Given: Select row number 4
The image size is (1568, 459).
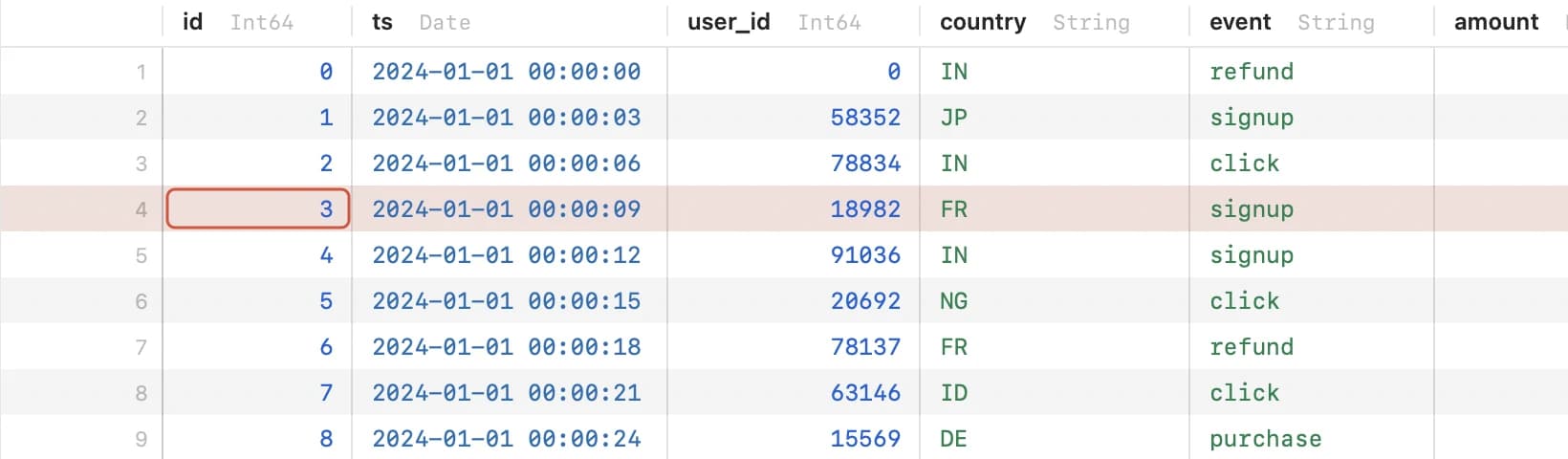Looking at the screenshot, I should pos(142,209).
